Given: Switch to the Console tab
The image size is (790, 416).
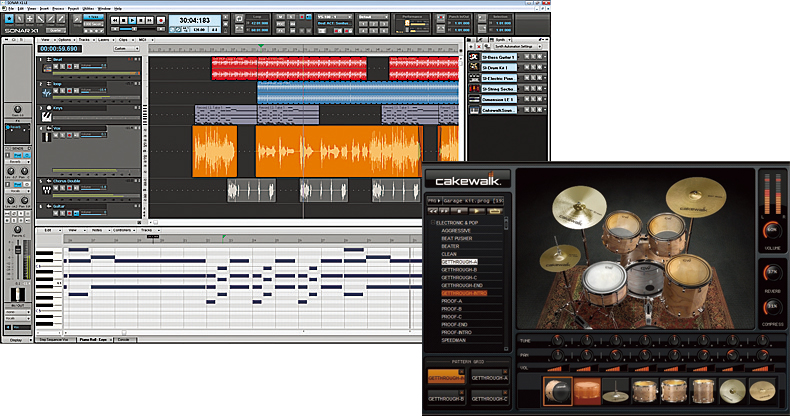Looking at the screenshot, I should (123, 340).
